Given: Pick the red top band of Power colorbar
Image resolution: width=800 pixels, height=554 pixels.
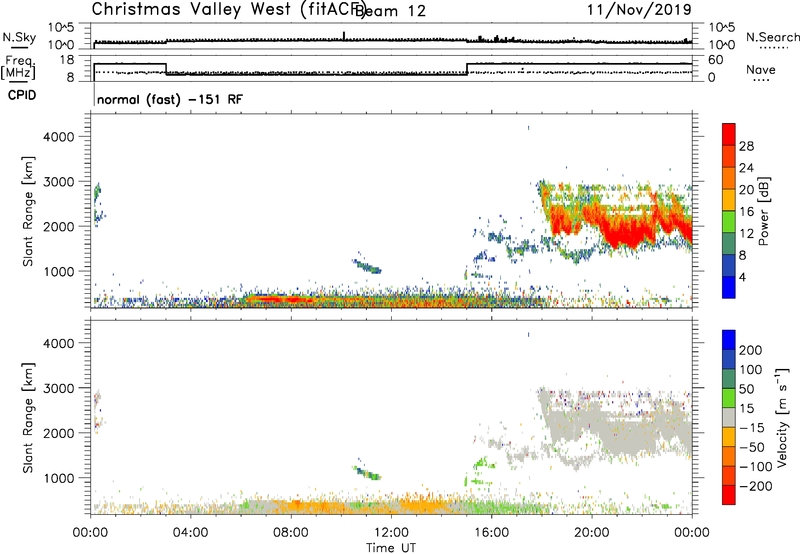Looking at the screenshot, I should pyautogui.click(x=729, y=135).
